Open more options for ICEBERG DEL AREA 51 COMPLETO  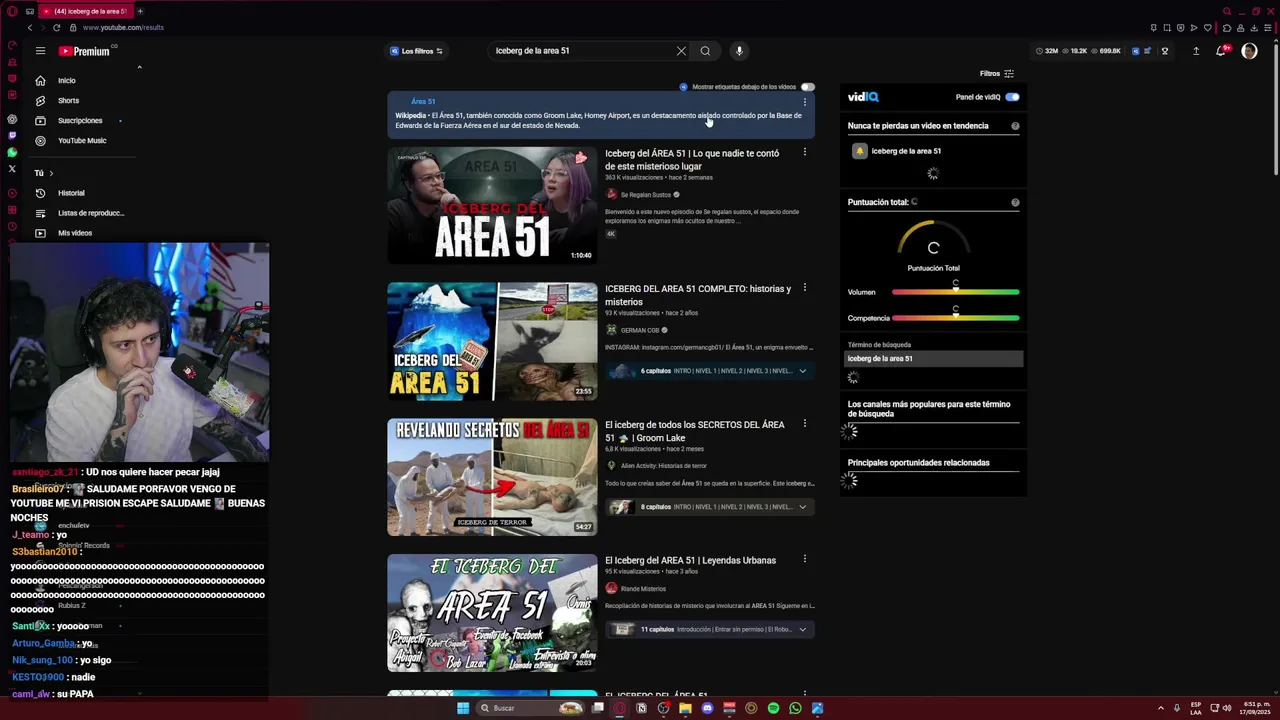pos(805,288)
